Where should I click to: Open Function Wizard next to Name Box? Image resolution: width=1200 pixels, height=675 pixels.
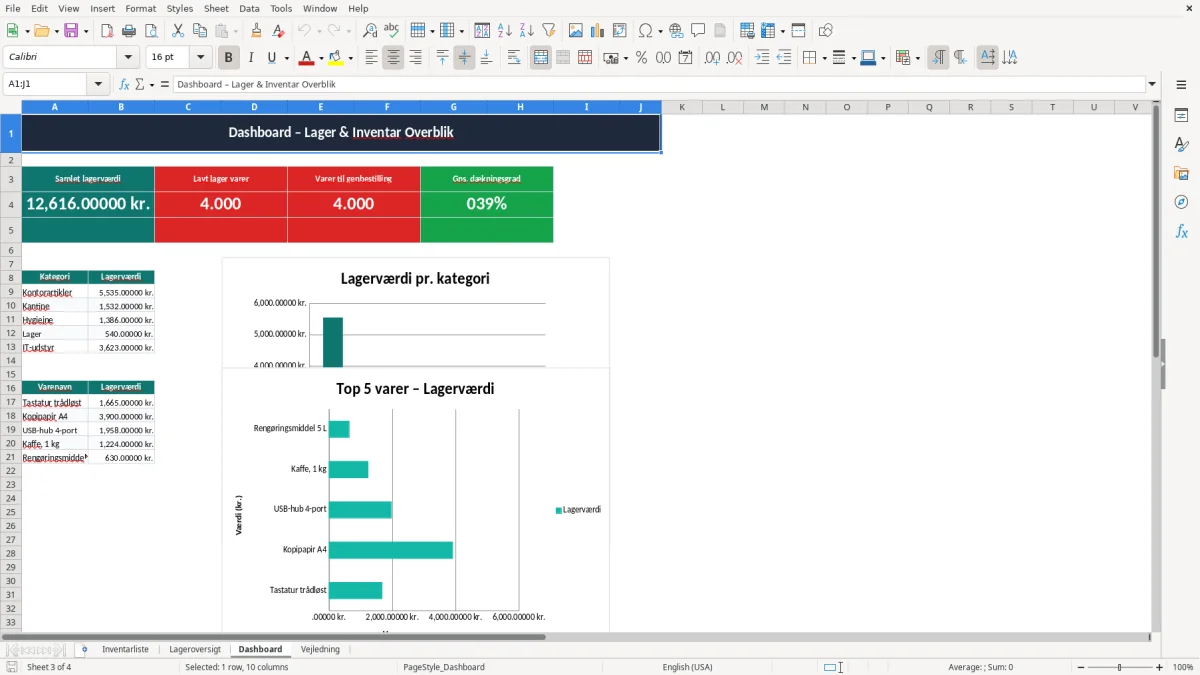125,84
